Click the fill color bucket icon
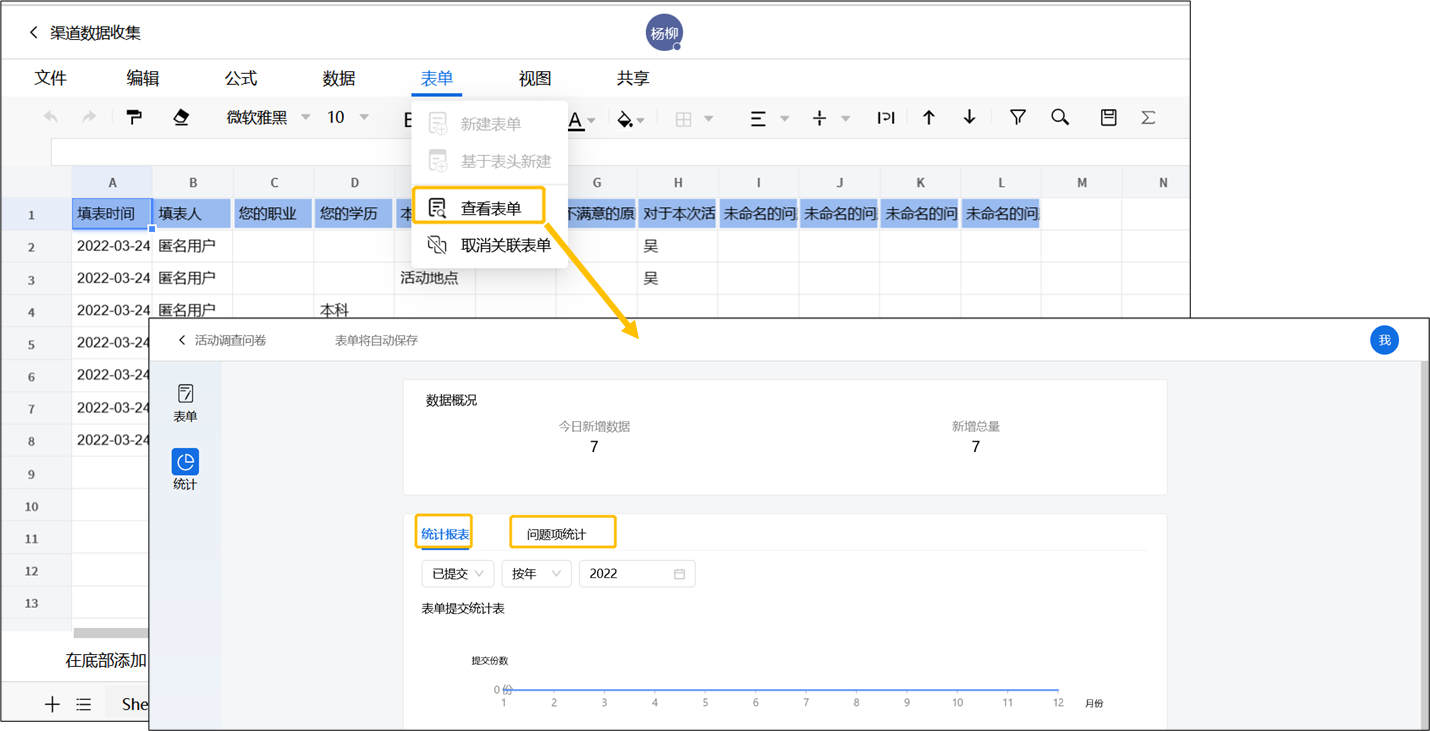The width and height of the screenshot is (1430, 731). coord(625,120)
